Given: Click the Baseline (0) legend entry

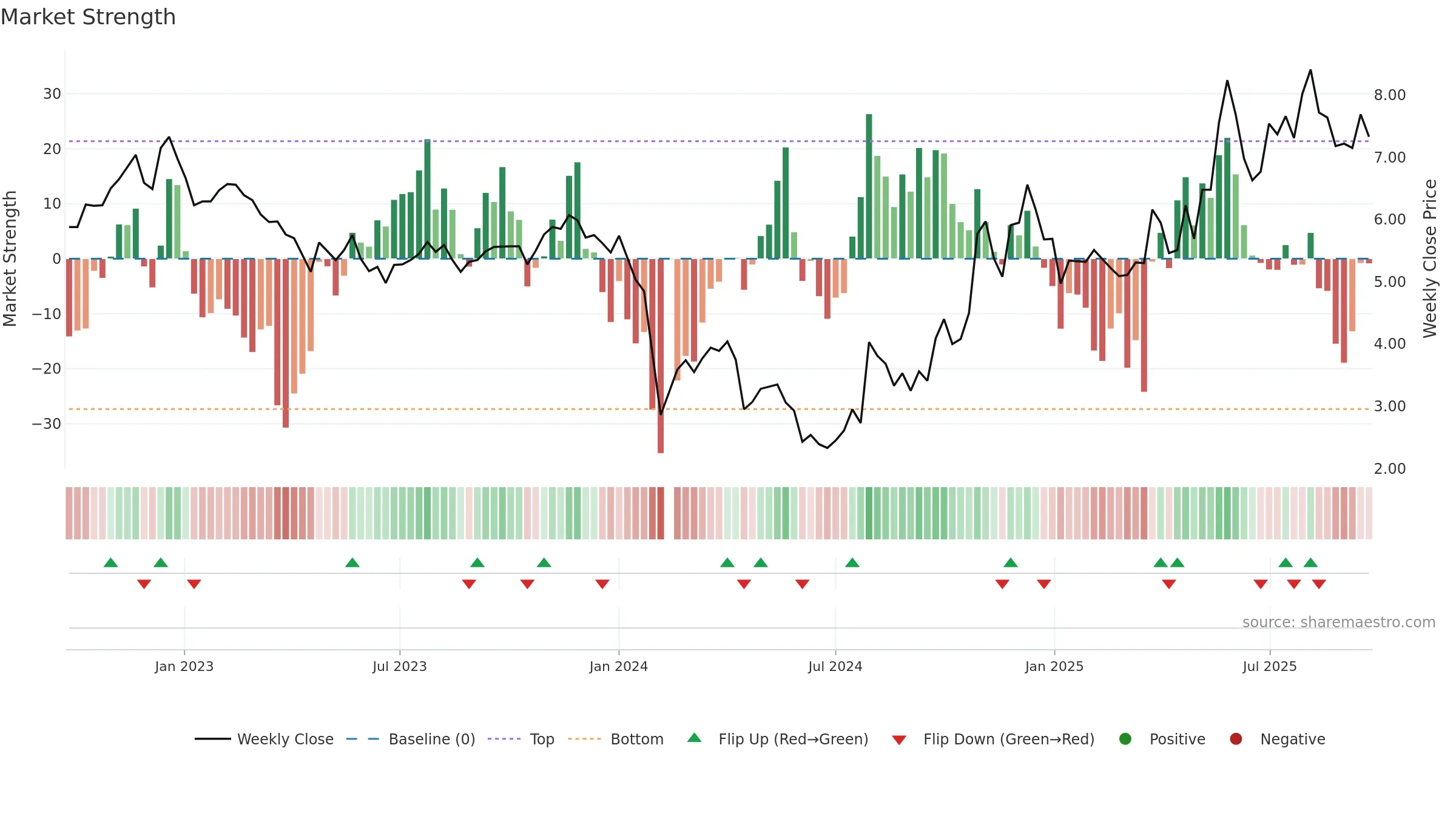Looking at the screenshot, I should click(x=411, y=739).
